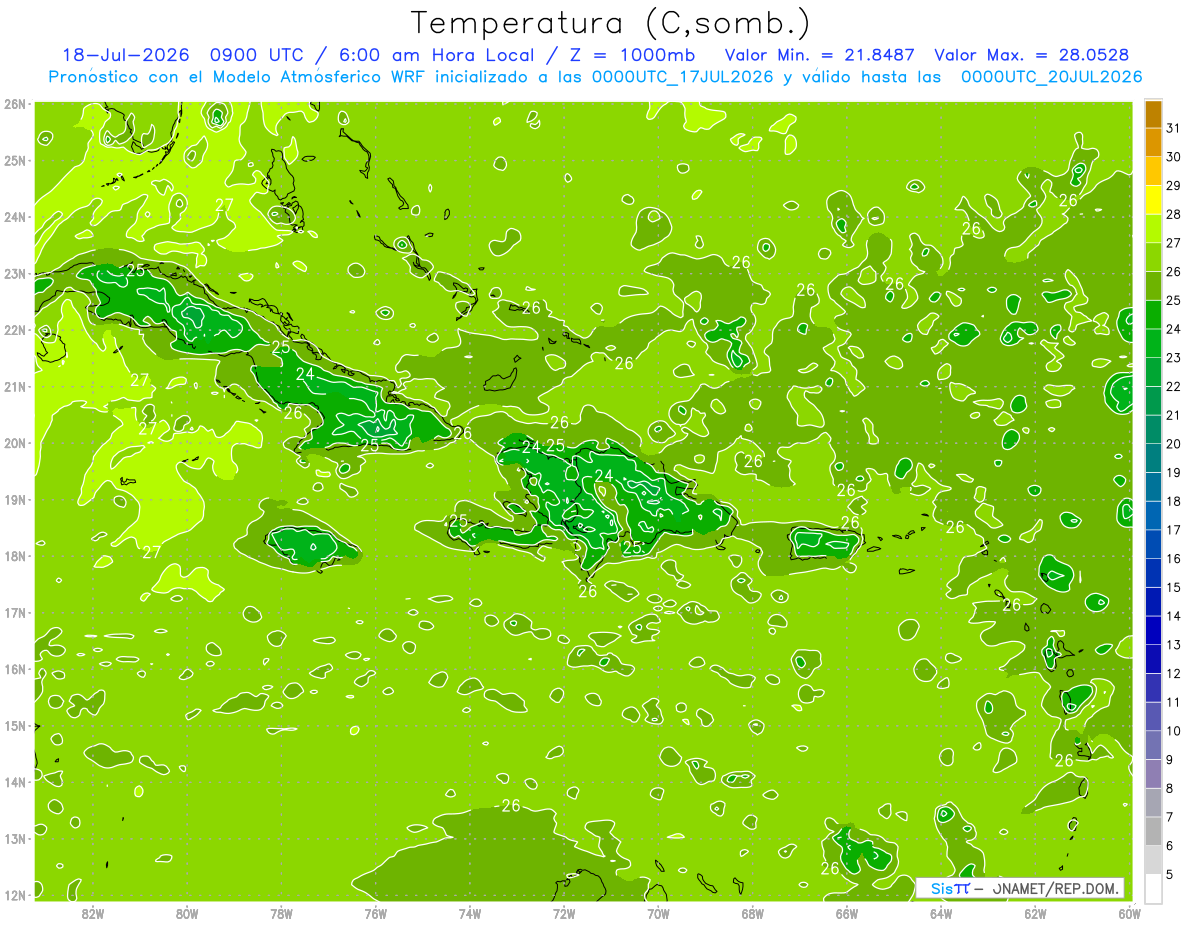This screenshot has width=1200, height=927.
Task: Click the '16N' latitude label
Action: (15, 669)
